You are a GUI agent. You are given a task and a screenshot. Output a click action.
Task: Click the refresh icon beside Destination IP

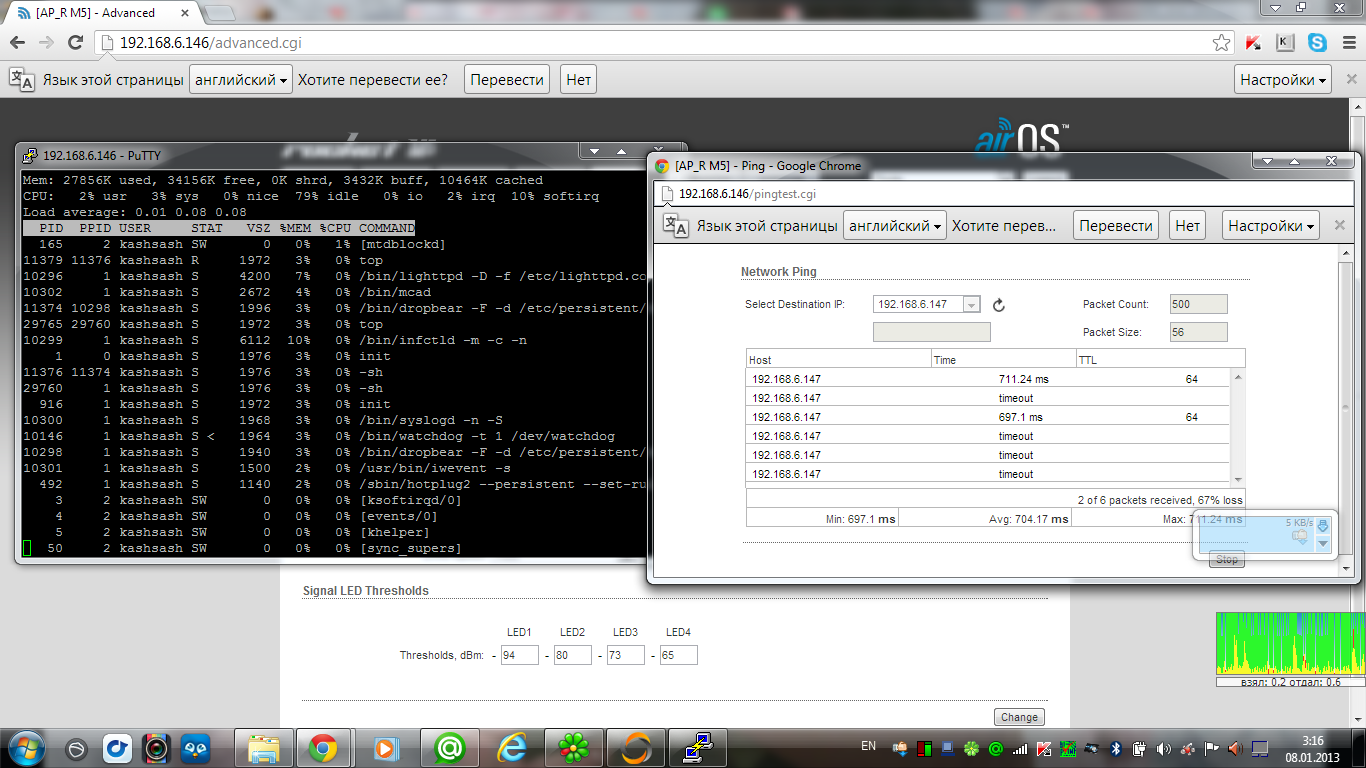[x=998, y=305]
